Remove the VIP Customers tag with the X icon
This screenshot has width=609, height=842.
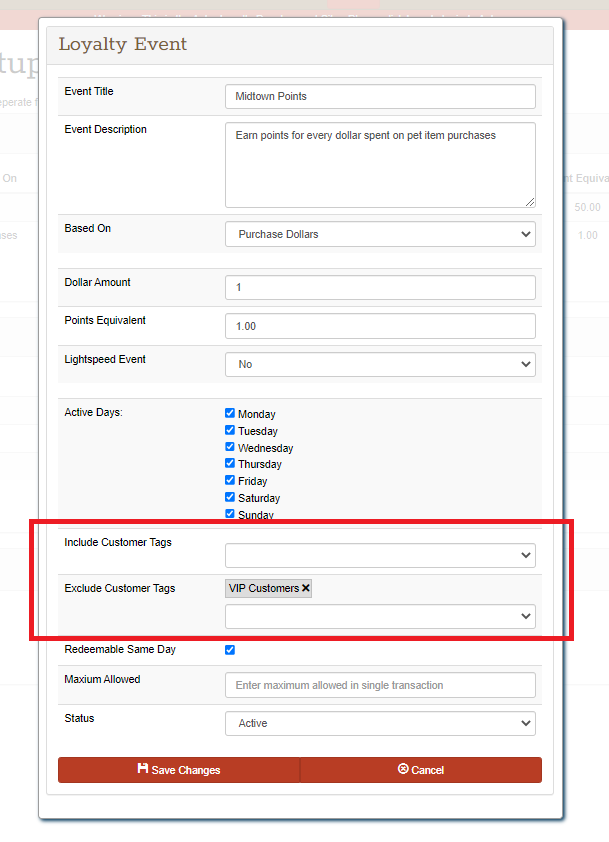coord(306,588)
